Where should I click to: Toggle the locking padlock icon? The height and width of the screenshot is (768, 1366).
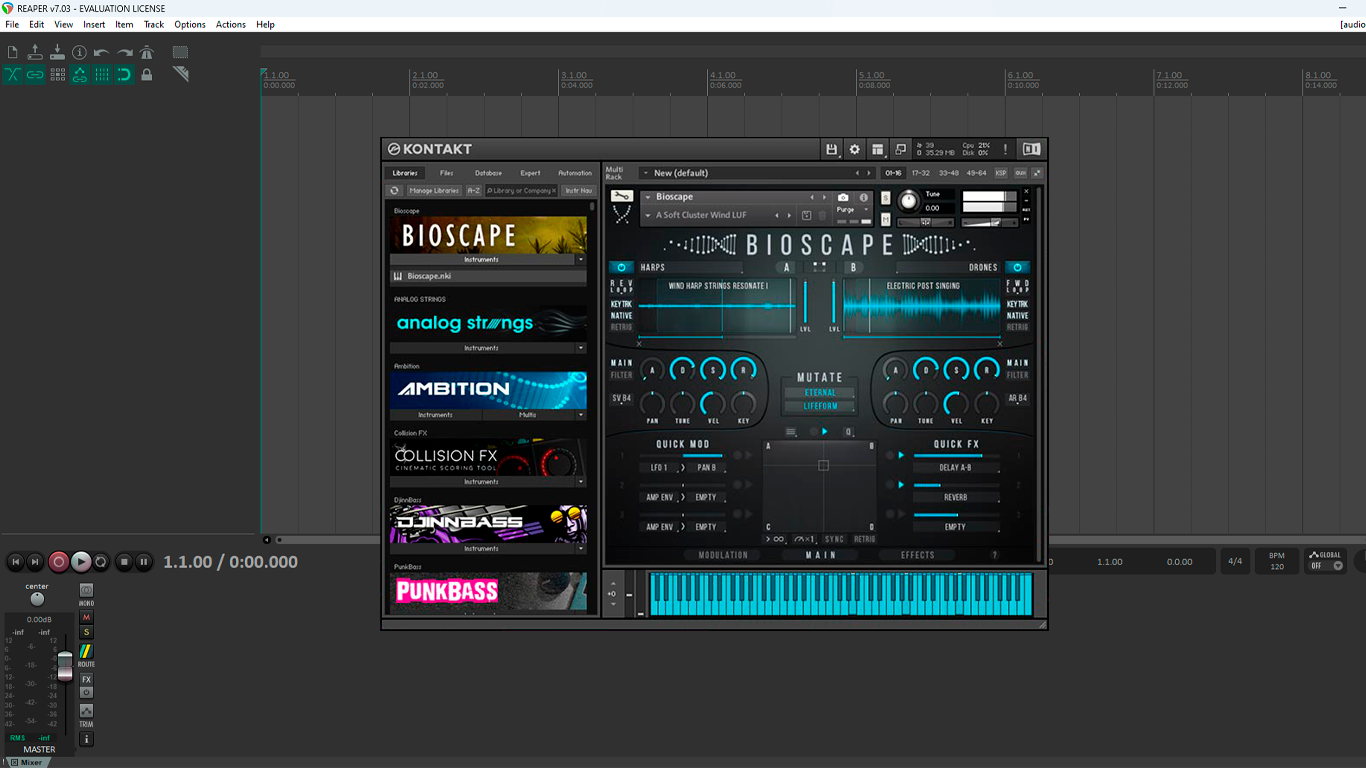click(x=146, y=74)
